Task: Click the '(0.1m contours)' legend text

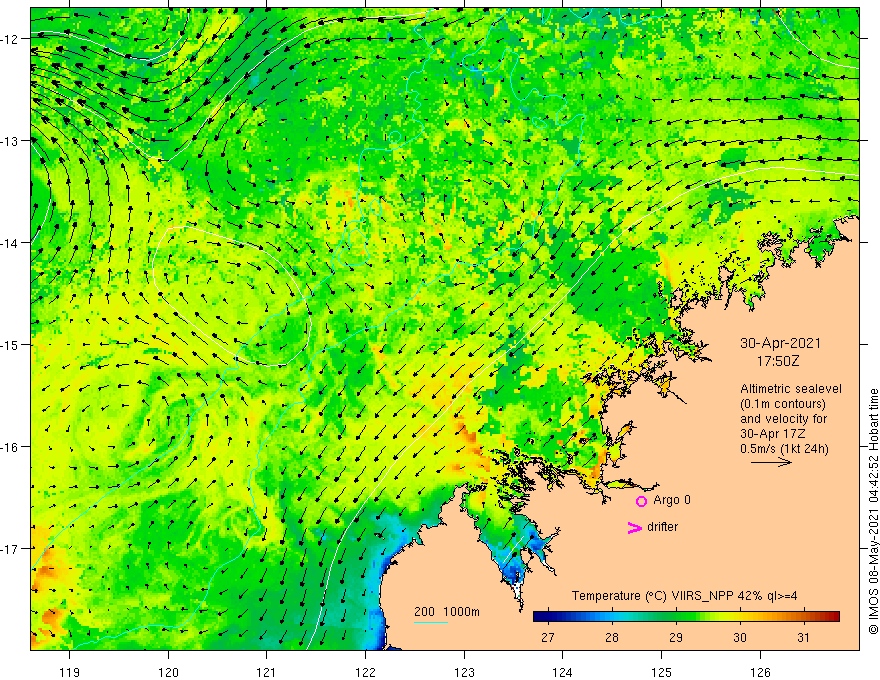Action: (783, 404)
